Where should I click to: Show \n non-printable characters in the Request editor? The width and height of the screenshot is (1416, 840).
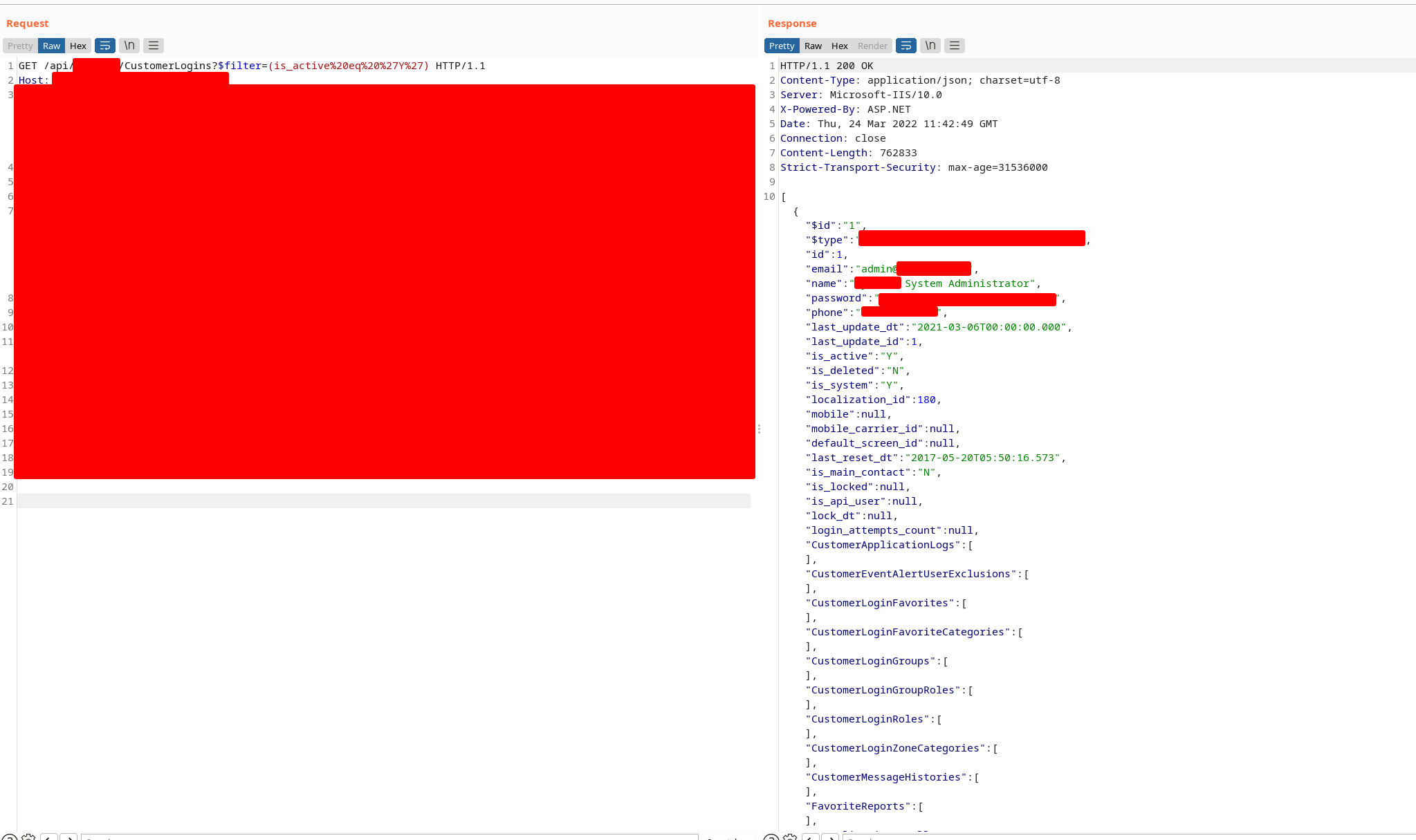129,46
